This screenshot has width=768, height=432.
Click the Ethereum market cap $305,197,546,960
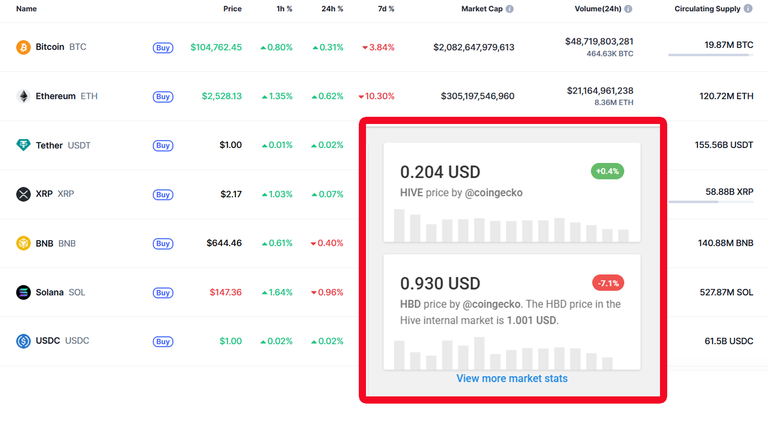pos(478,96)
